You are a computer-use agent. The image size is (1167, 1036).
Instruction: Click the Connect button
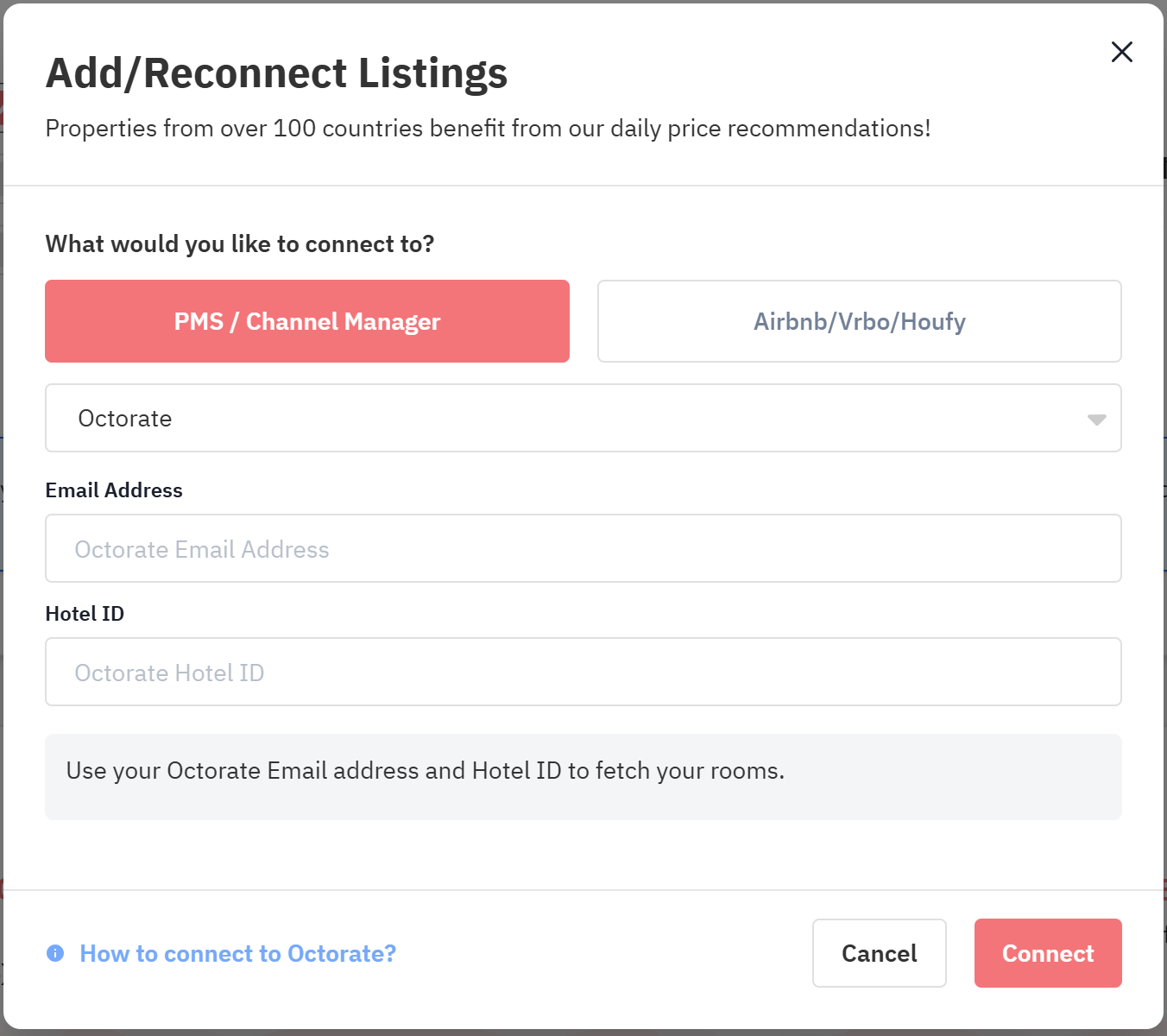coord(1048,953)
